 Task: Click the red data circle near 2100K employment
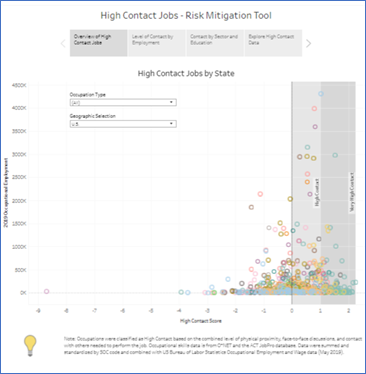[x=260, y=194]
